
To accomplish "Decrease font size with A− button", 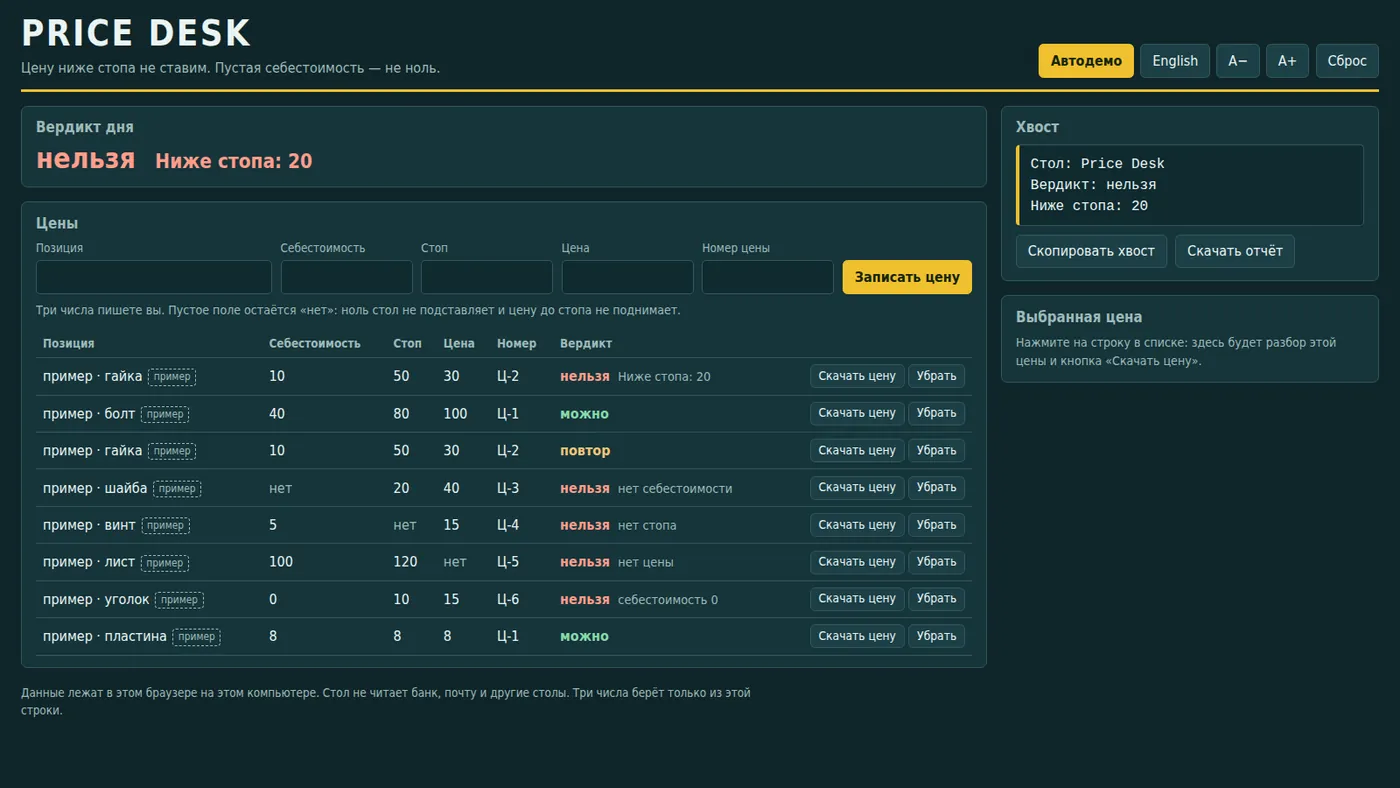I will coord(1238,61).
